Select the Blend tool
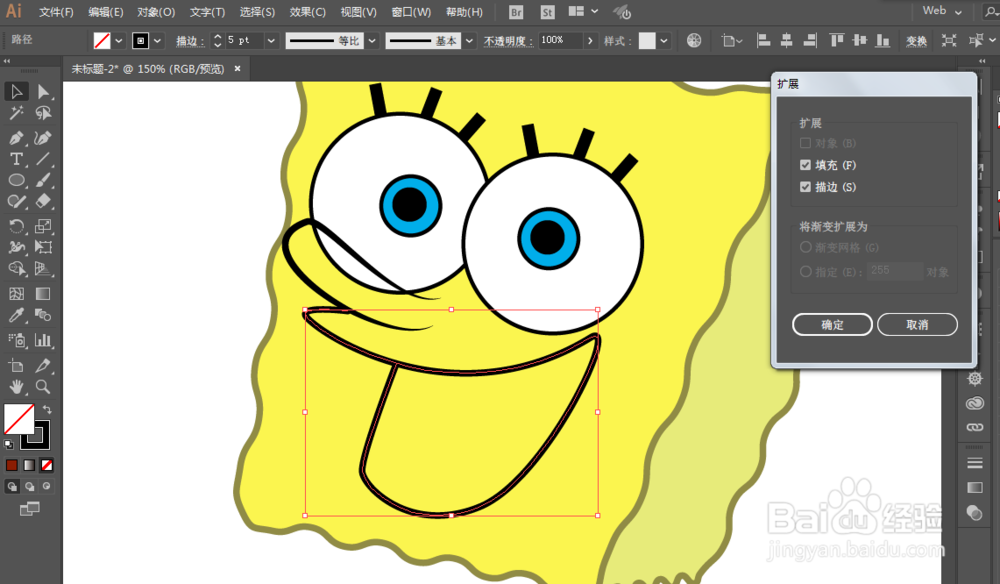 (x=43, y=315)
